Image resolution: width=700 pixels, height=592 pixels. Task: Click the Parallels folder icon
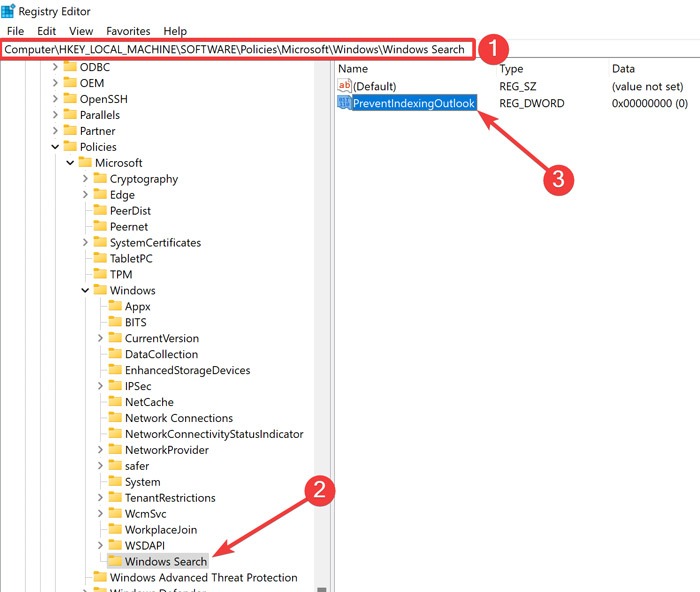(70, 114)
